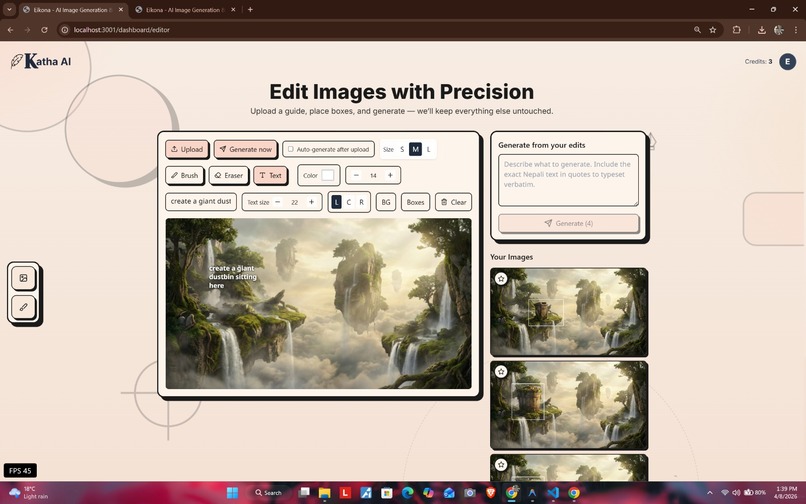806x504 pixels.
Task: Launch Microsoft Edge from taskbar
Action: (407, 493)
